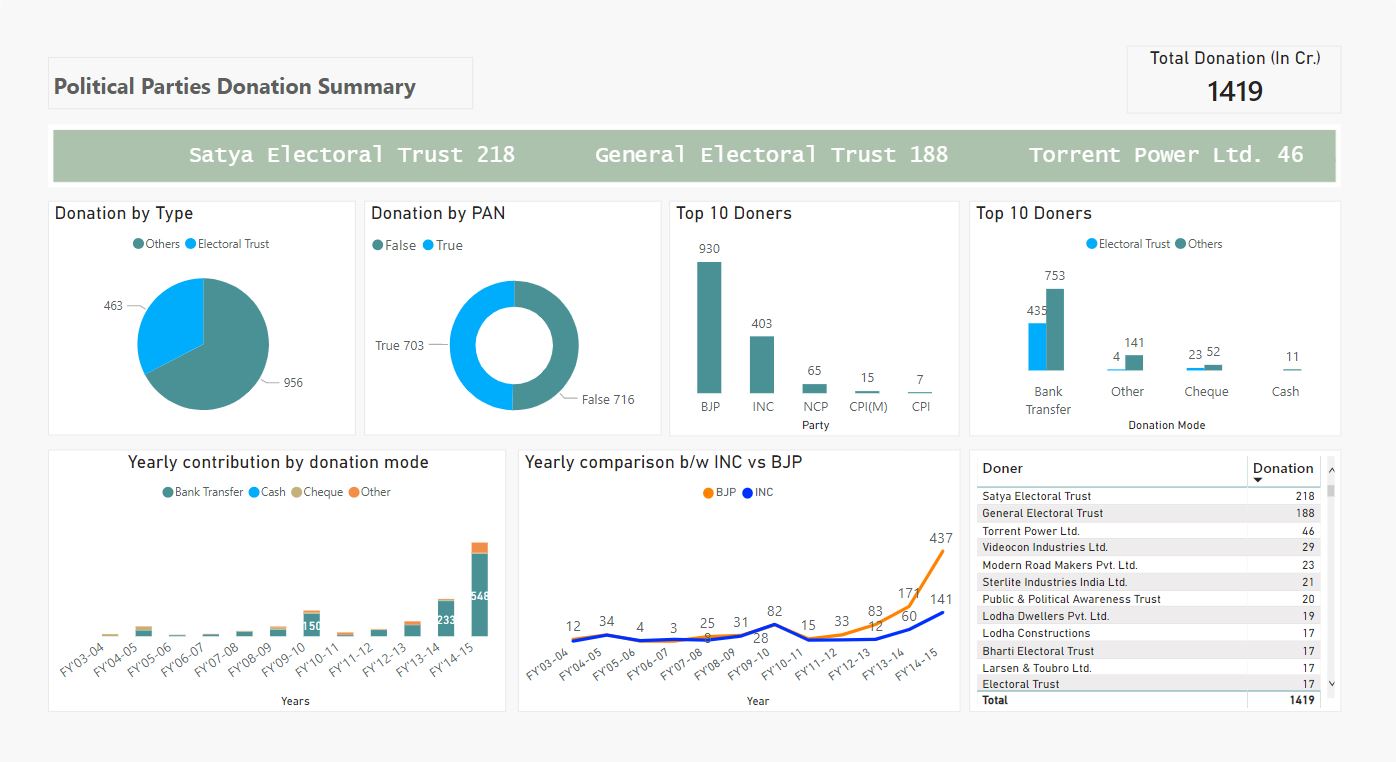This screenshot has width=1396, height=762.
Task: Click Torrent Power Ltd. 46 in ticker banner
Action: coord(1166,155)
